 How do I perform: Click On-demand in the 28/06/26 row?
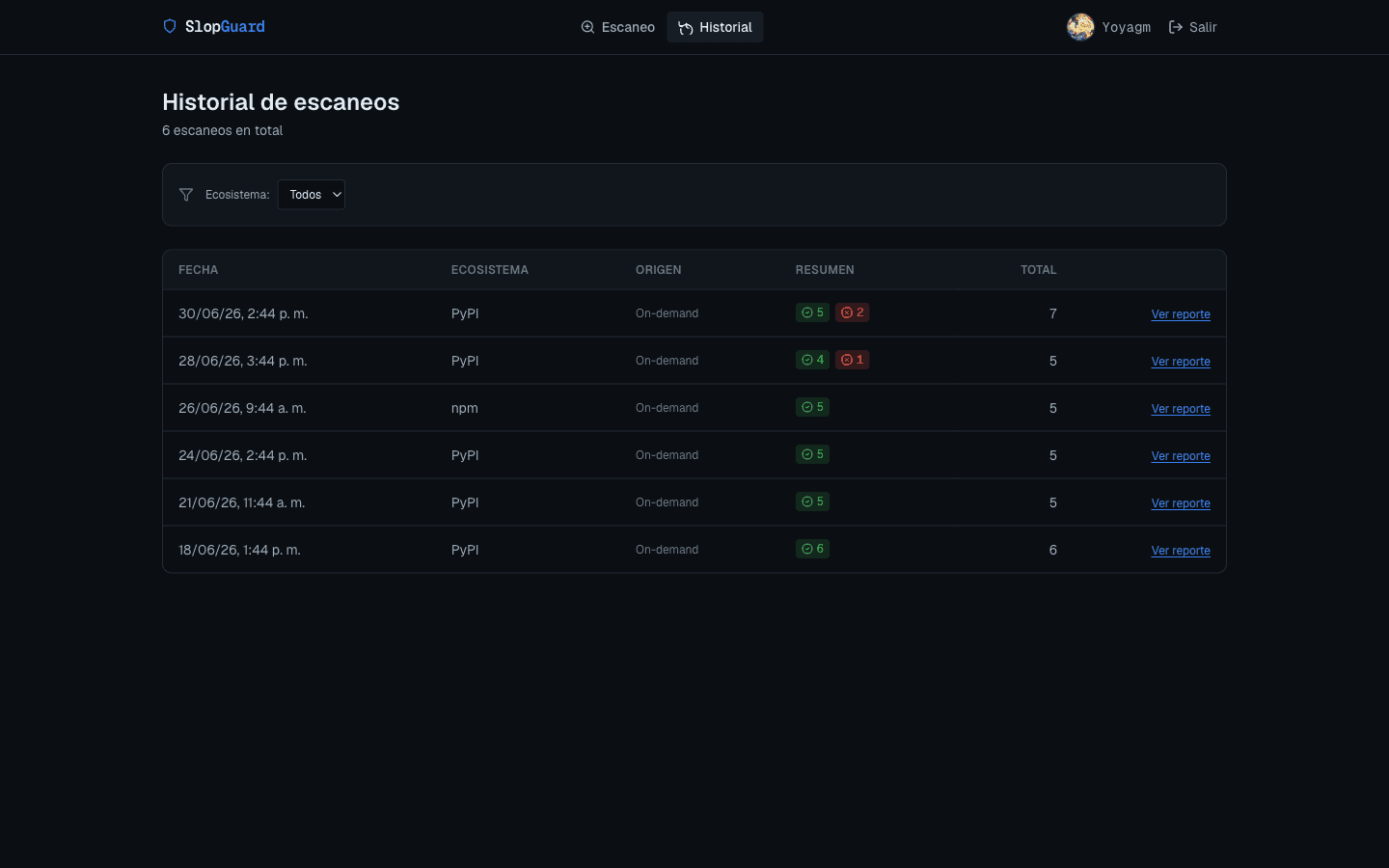pos(667,361)
